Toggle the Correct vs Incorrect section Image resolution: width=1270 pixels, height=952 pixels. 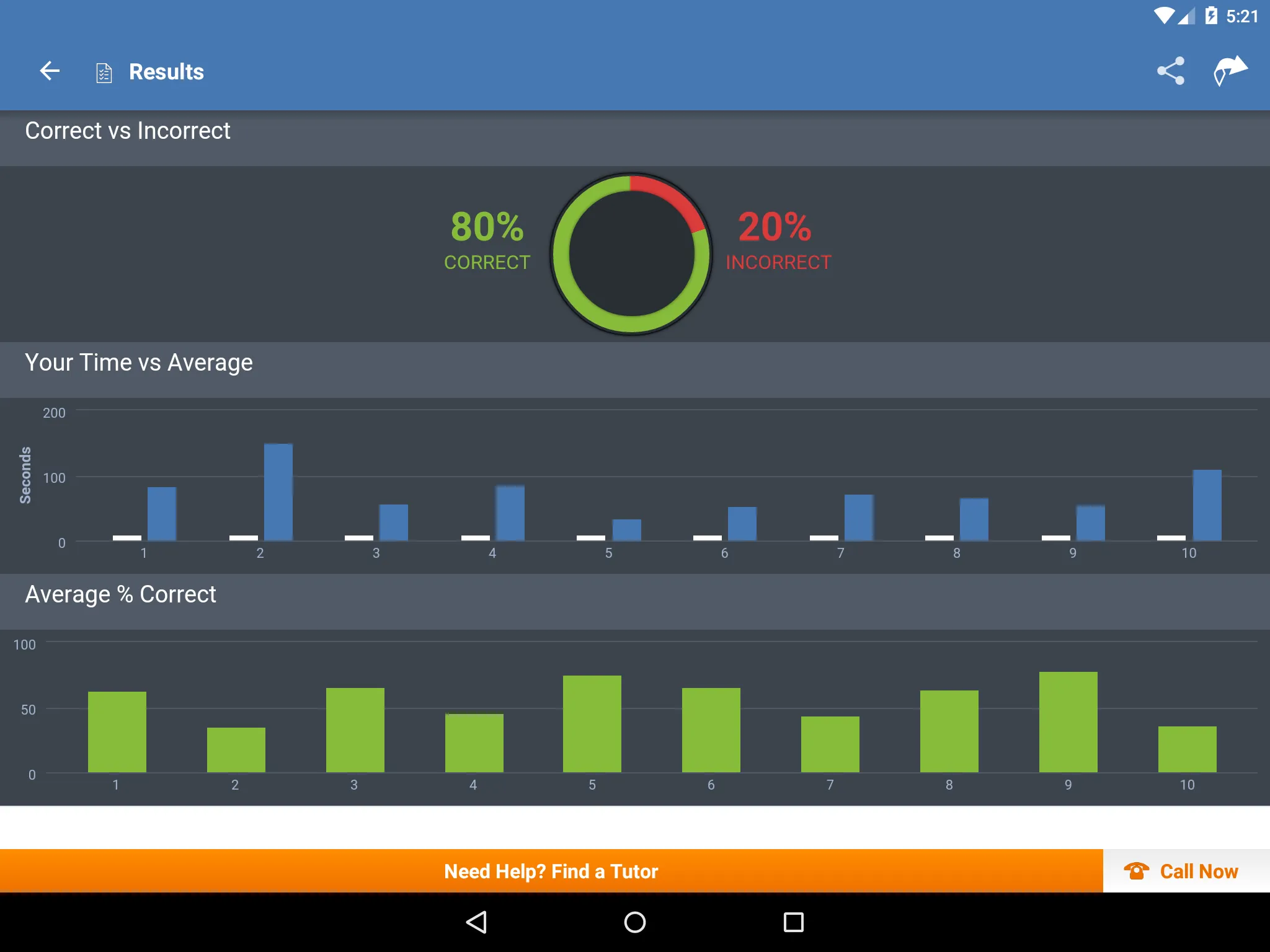[635, 131]
